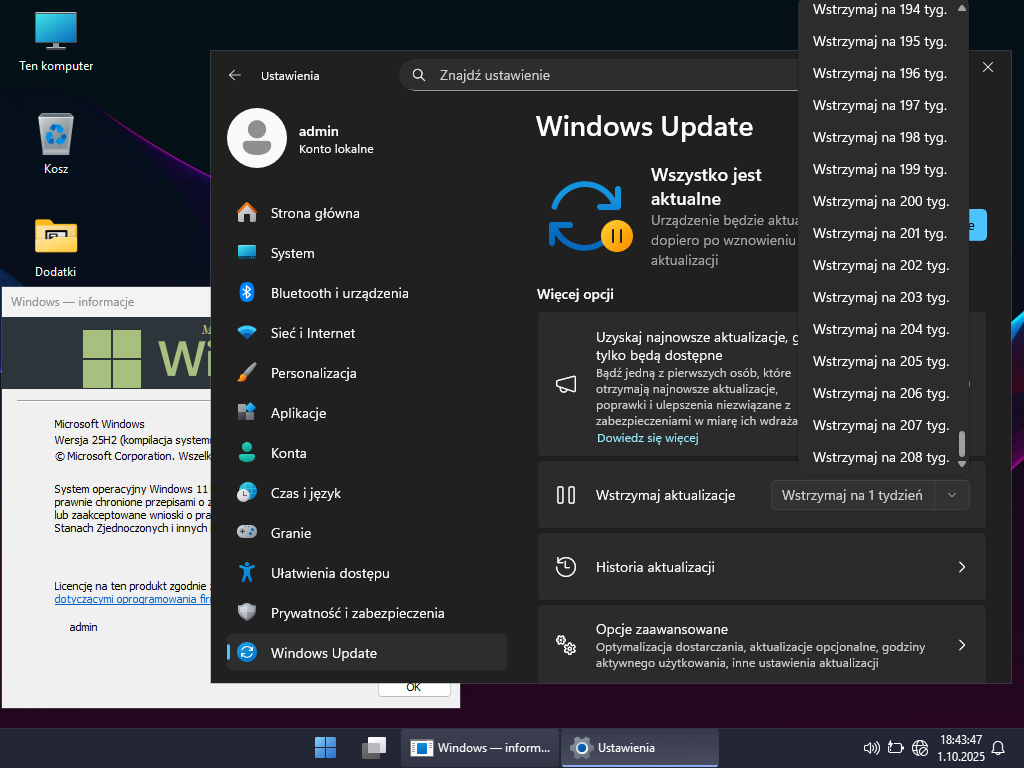Image resolution: width=1024 pixels, height=768 pixels.
Task: Click Wstrzymaj na 1 tydzień button
Action: click(852, 495)
